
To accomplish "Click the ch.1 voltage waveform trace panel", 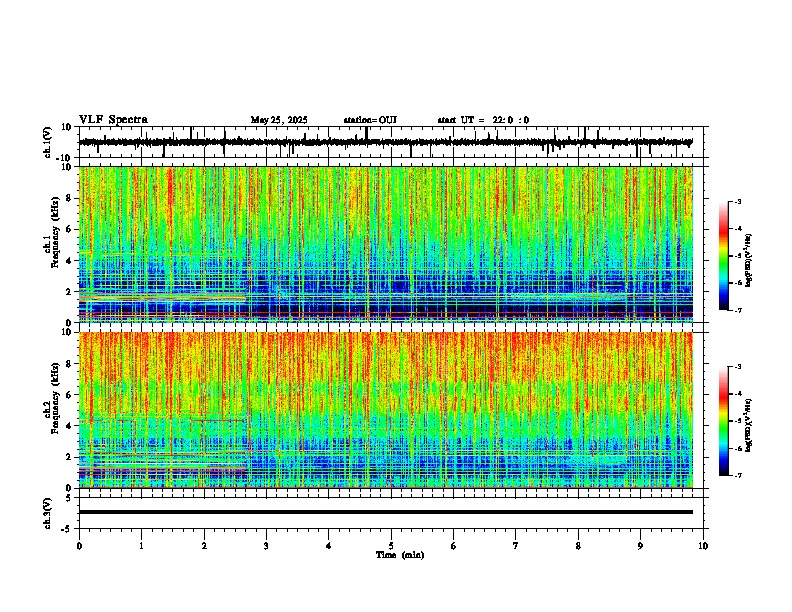I will (393, 142).
